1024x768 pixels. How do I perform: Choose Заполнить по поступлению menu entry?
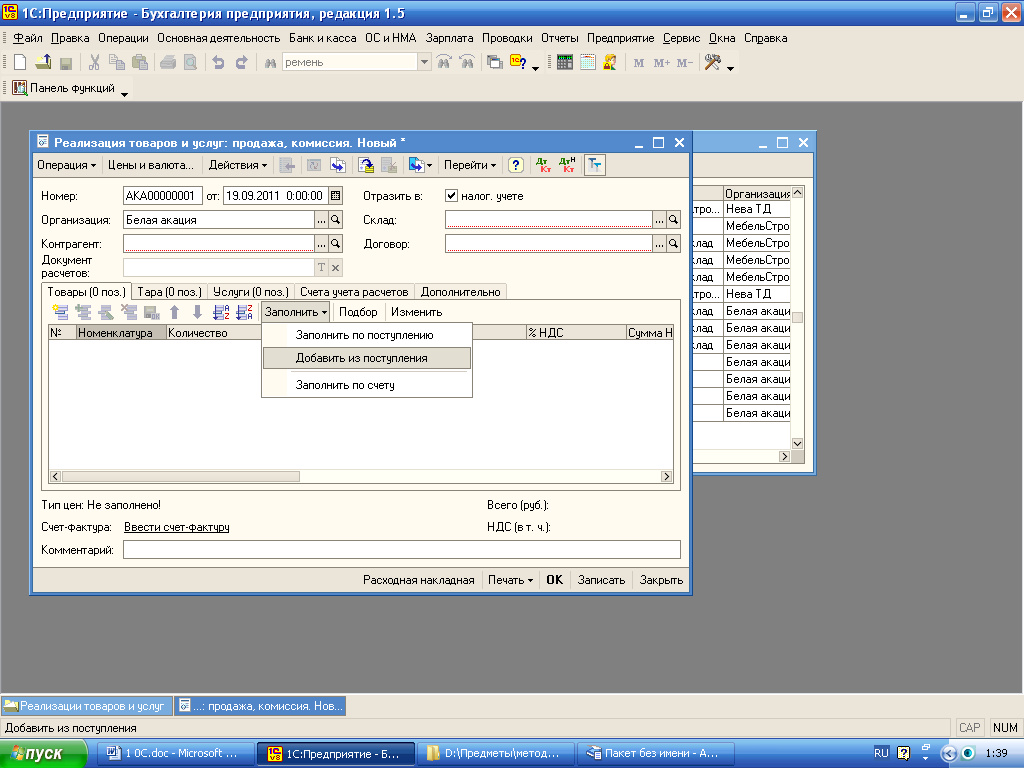coord(367,335)
